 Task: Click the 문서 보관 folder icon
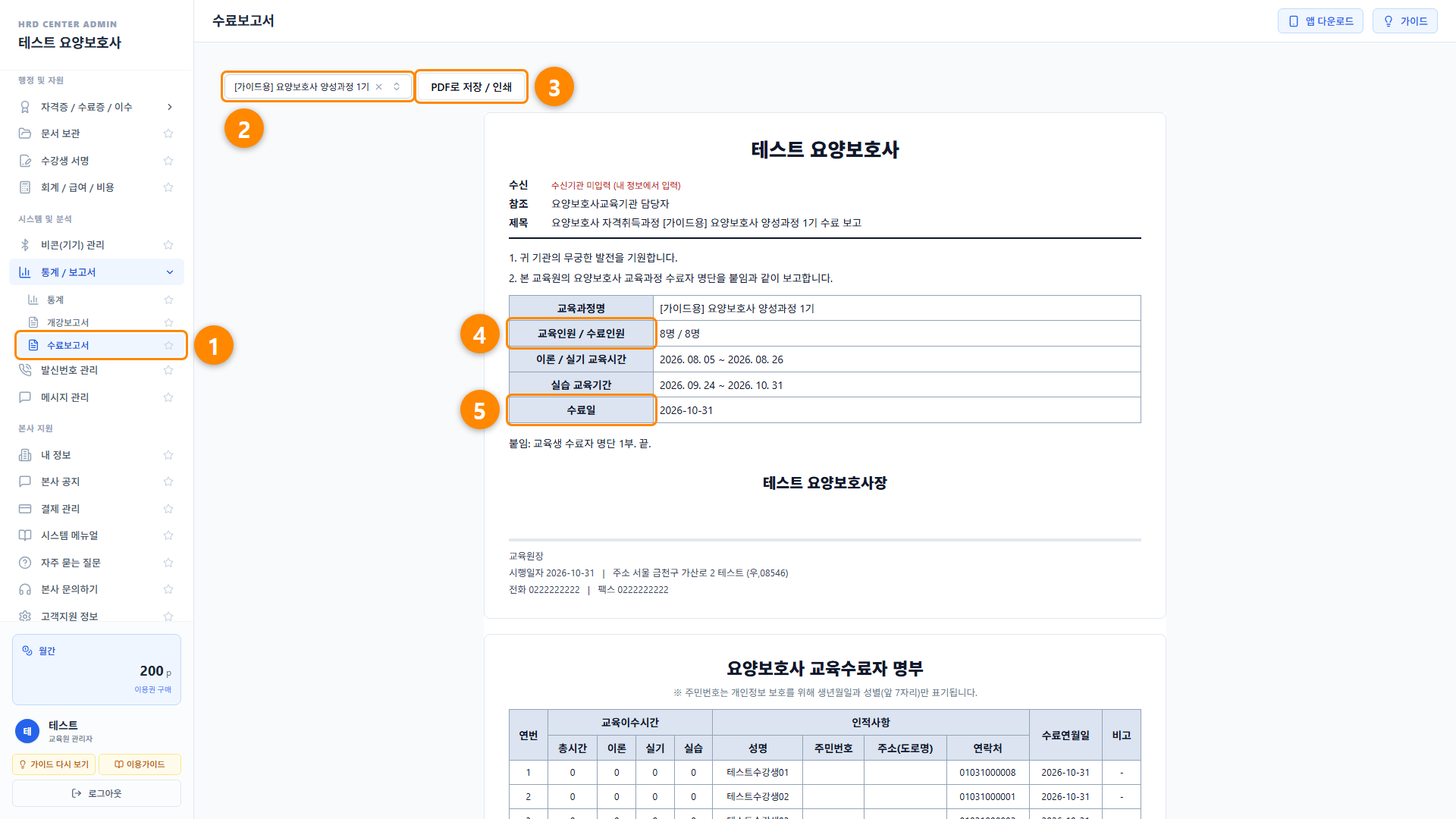[25, 133]
